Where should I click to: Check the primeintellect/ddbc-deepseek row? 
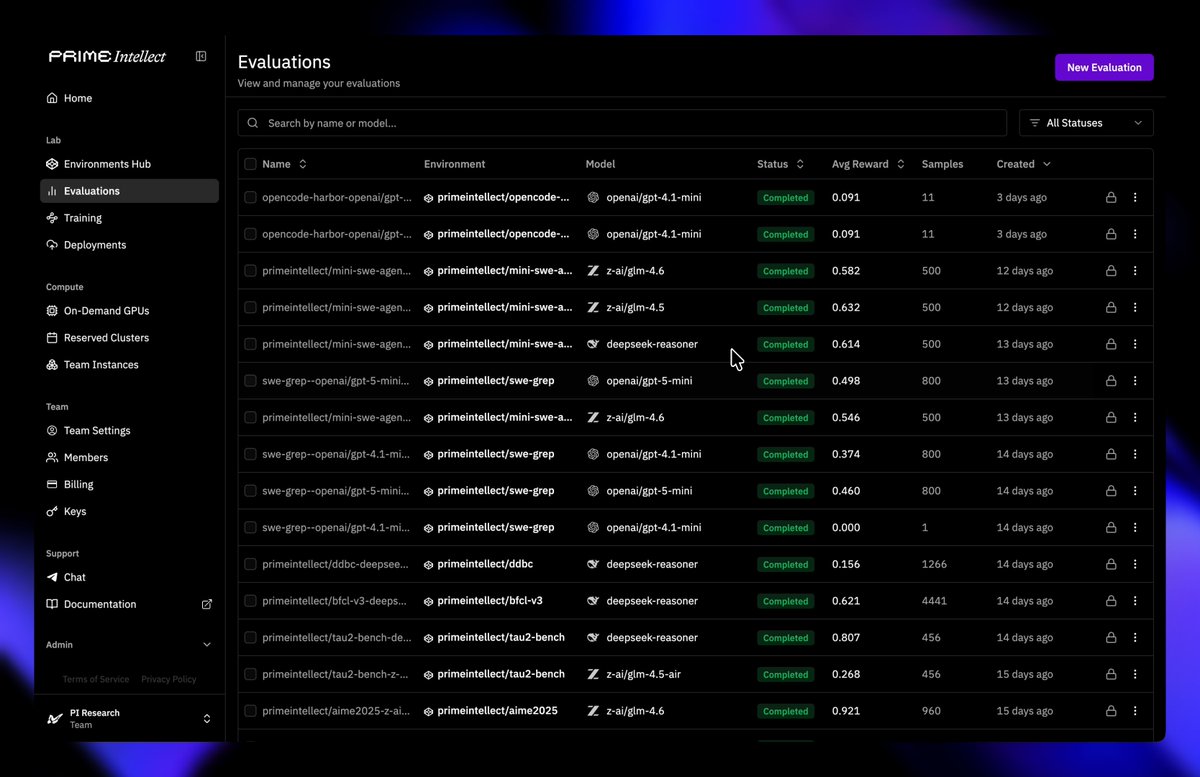[x=250, y=564]
